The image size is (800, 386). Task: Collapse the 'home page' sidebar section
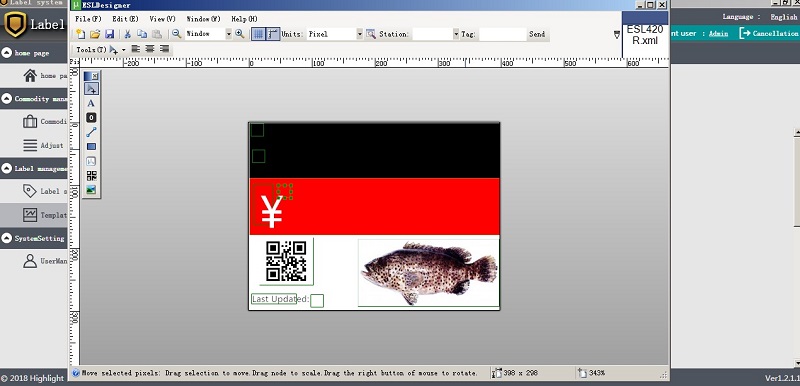click(7, 53)
